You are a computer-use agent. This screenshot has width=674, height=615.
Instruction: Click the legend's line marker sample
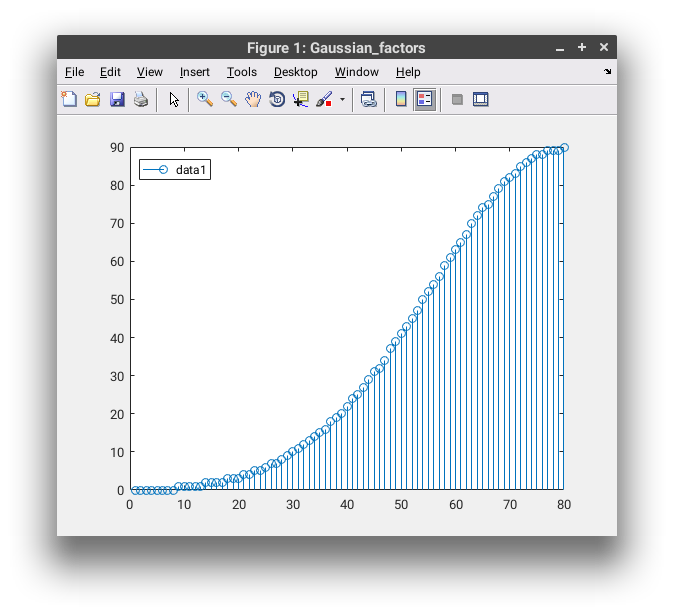[155, 170]
